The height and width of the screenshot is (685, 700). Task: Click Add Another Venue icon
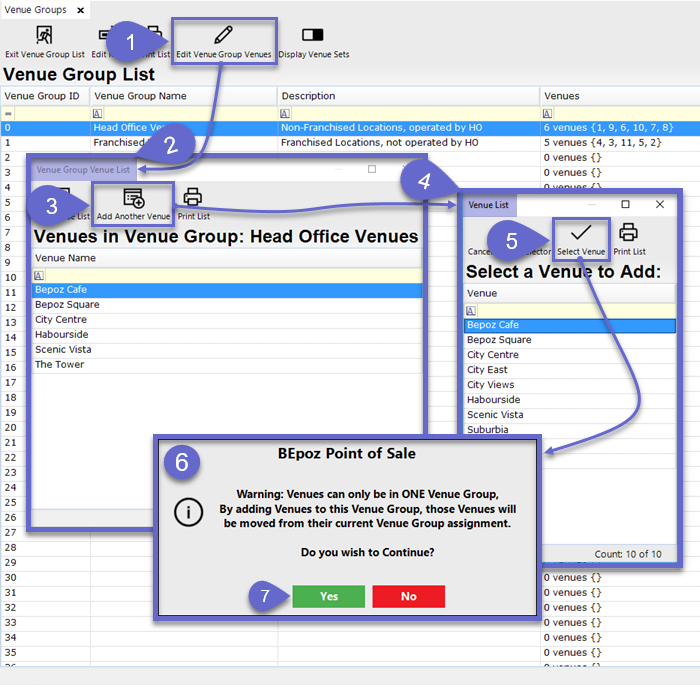(133, 197)
